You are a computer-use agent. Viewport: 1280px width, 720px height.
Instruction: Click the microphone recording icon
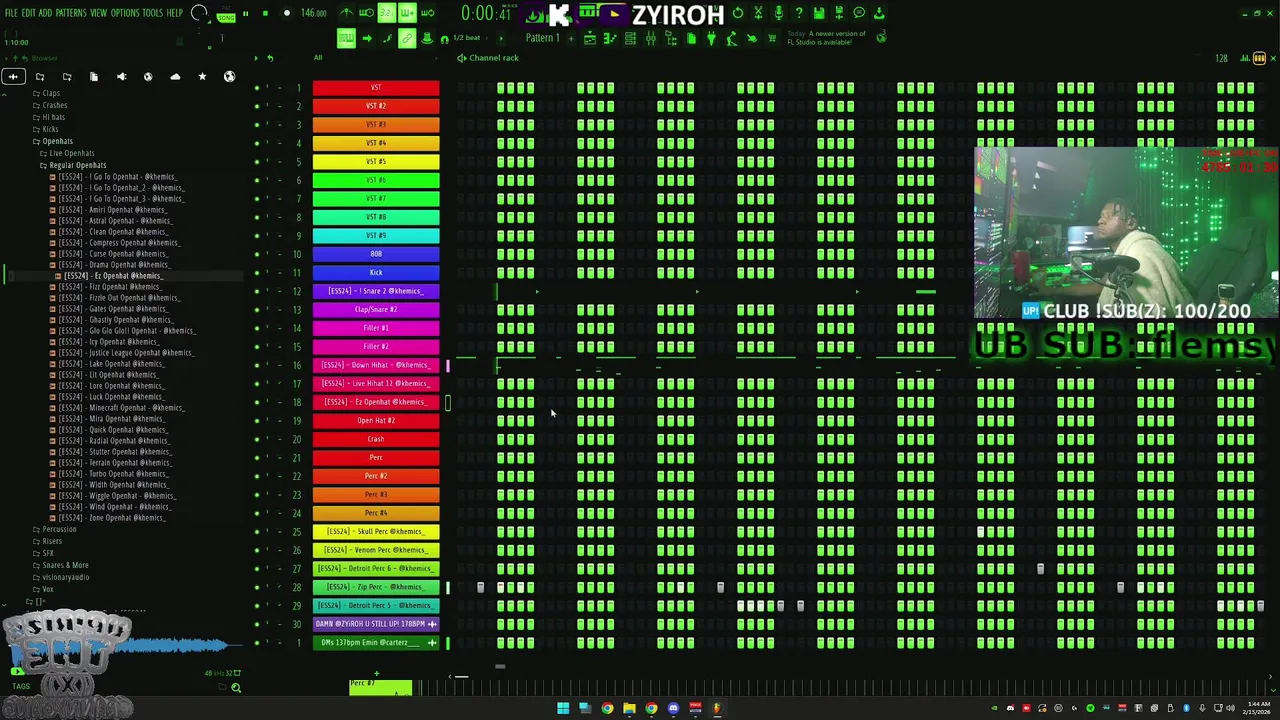(778, 13)
